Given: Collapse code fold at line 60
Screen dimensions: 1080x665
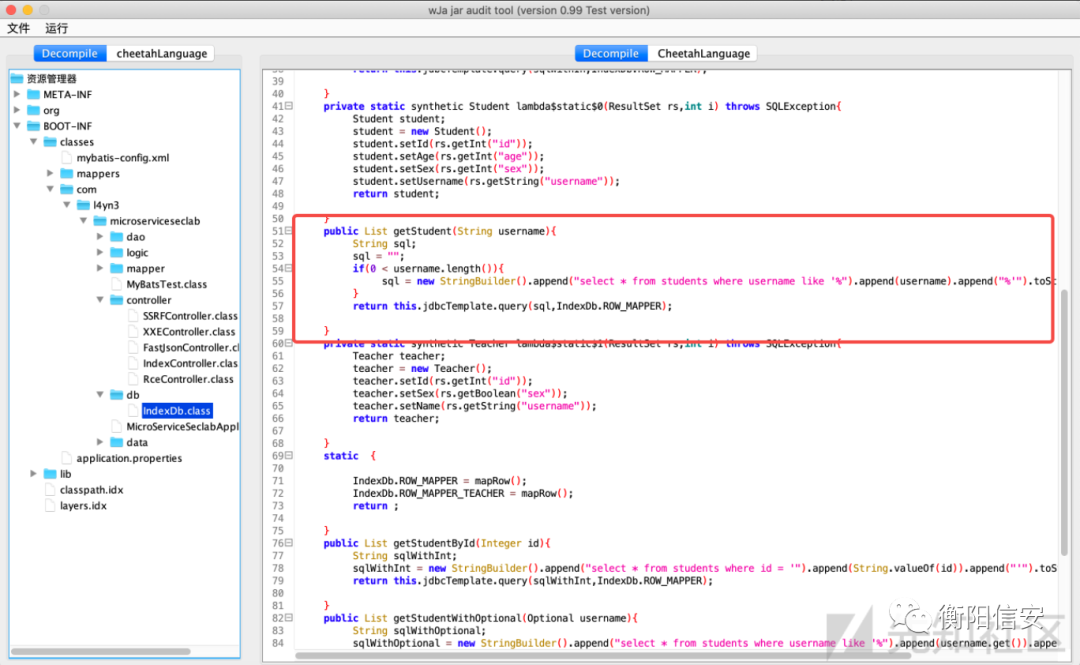Looking at the screenshot, I should (x=289, y=343).
